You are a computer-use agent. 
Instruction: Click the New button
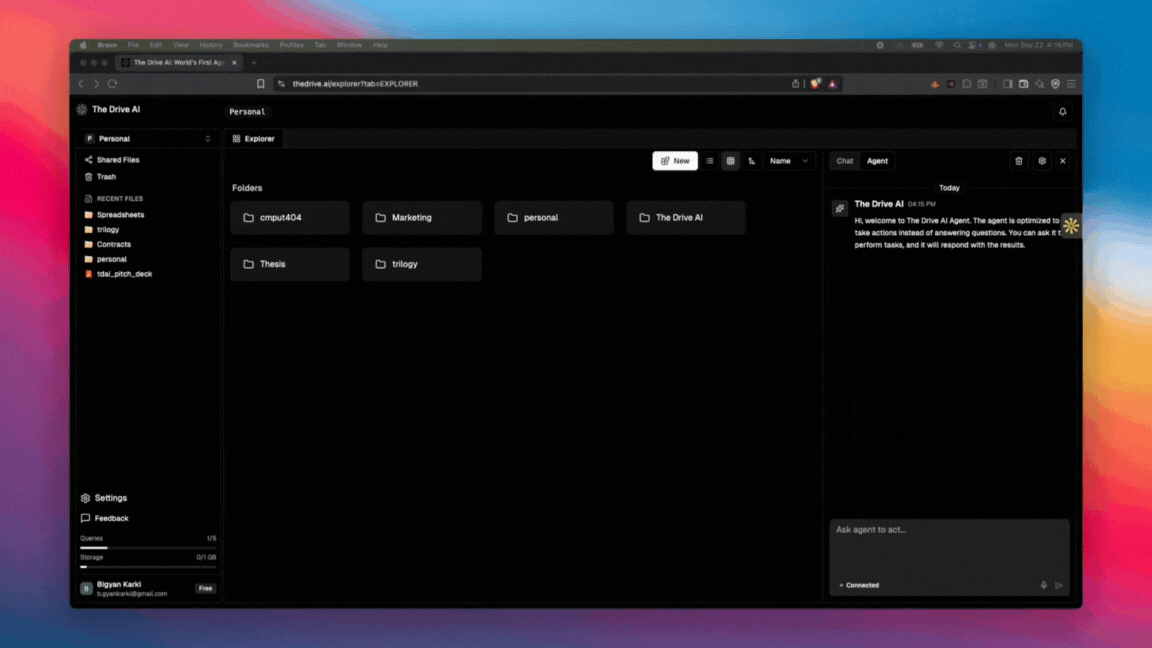coord(674,161)
